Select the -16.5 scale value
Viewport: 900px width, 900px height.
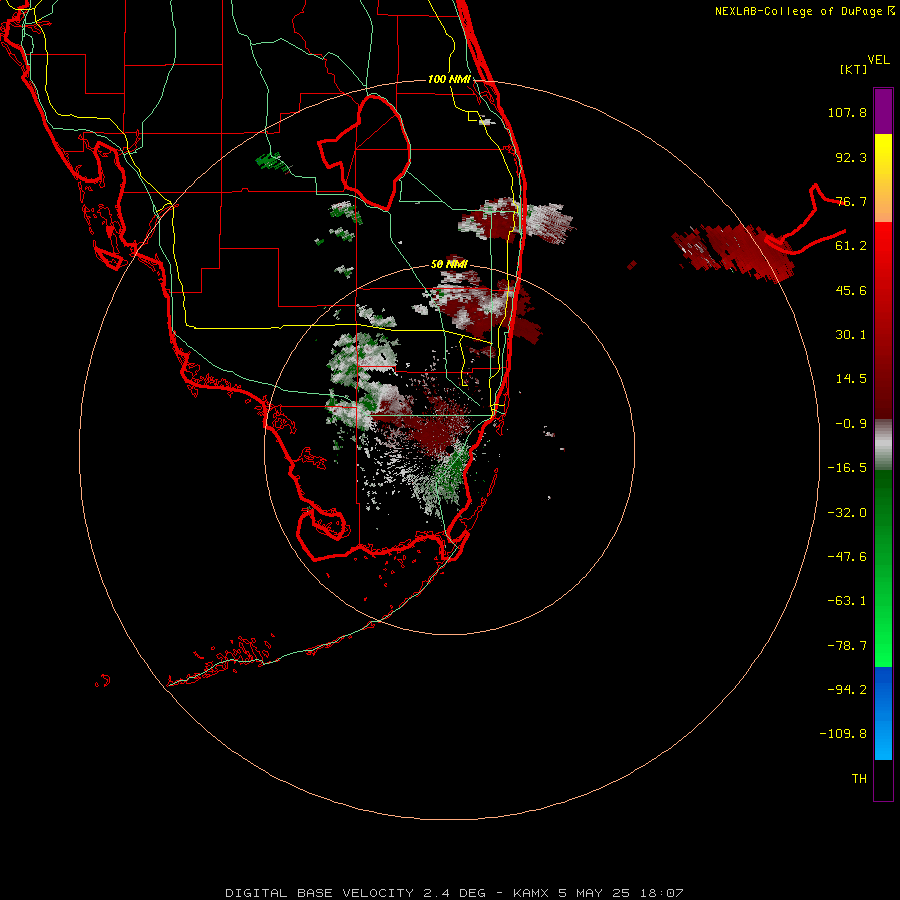point(847,468)
